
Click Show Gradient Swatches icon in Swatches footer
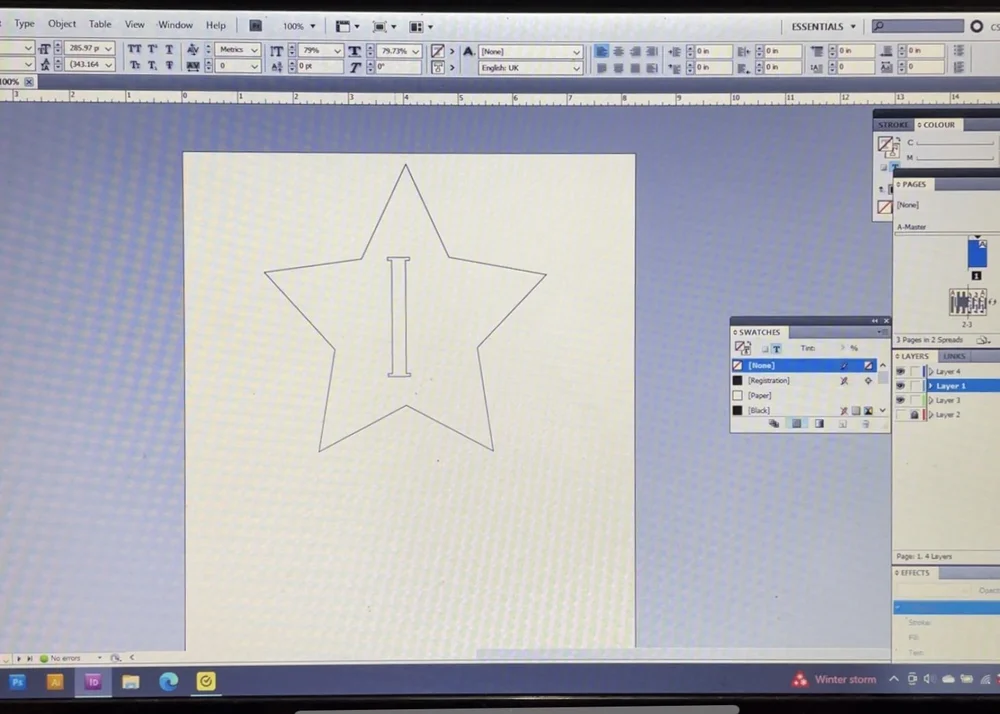pos(820,424)
